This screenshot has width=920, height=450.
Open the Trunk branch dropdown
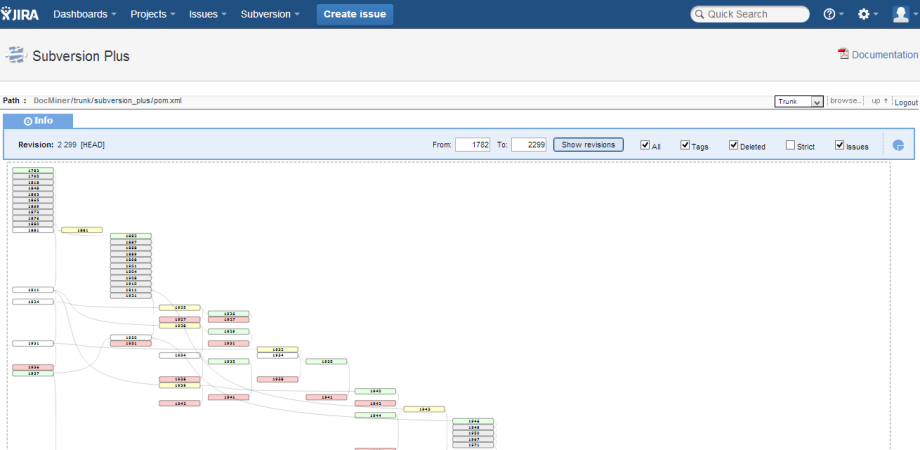(799, 101)
